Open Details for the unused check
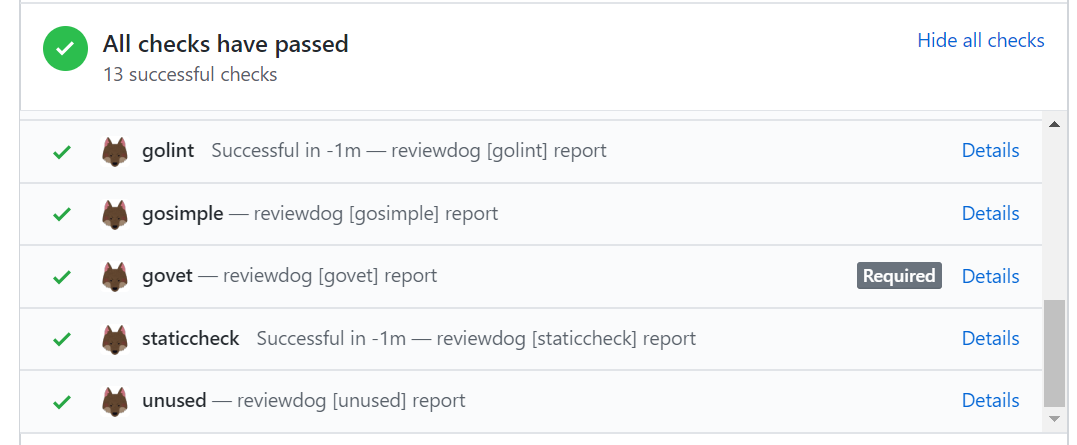The image size is (1077, 445). click(x=990, y=401)
